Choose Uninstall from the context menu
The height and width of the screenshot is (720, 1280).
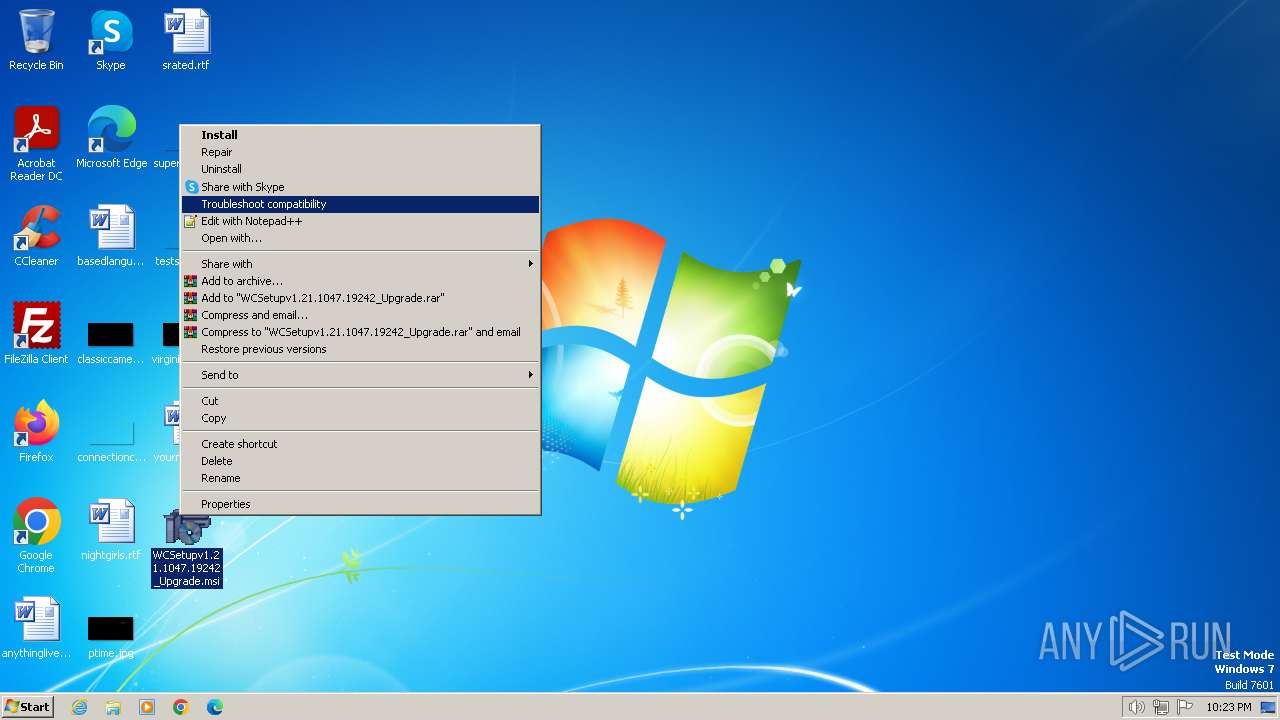tap(360, 169)
